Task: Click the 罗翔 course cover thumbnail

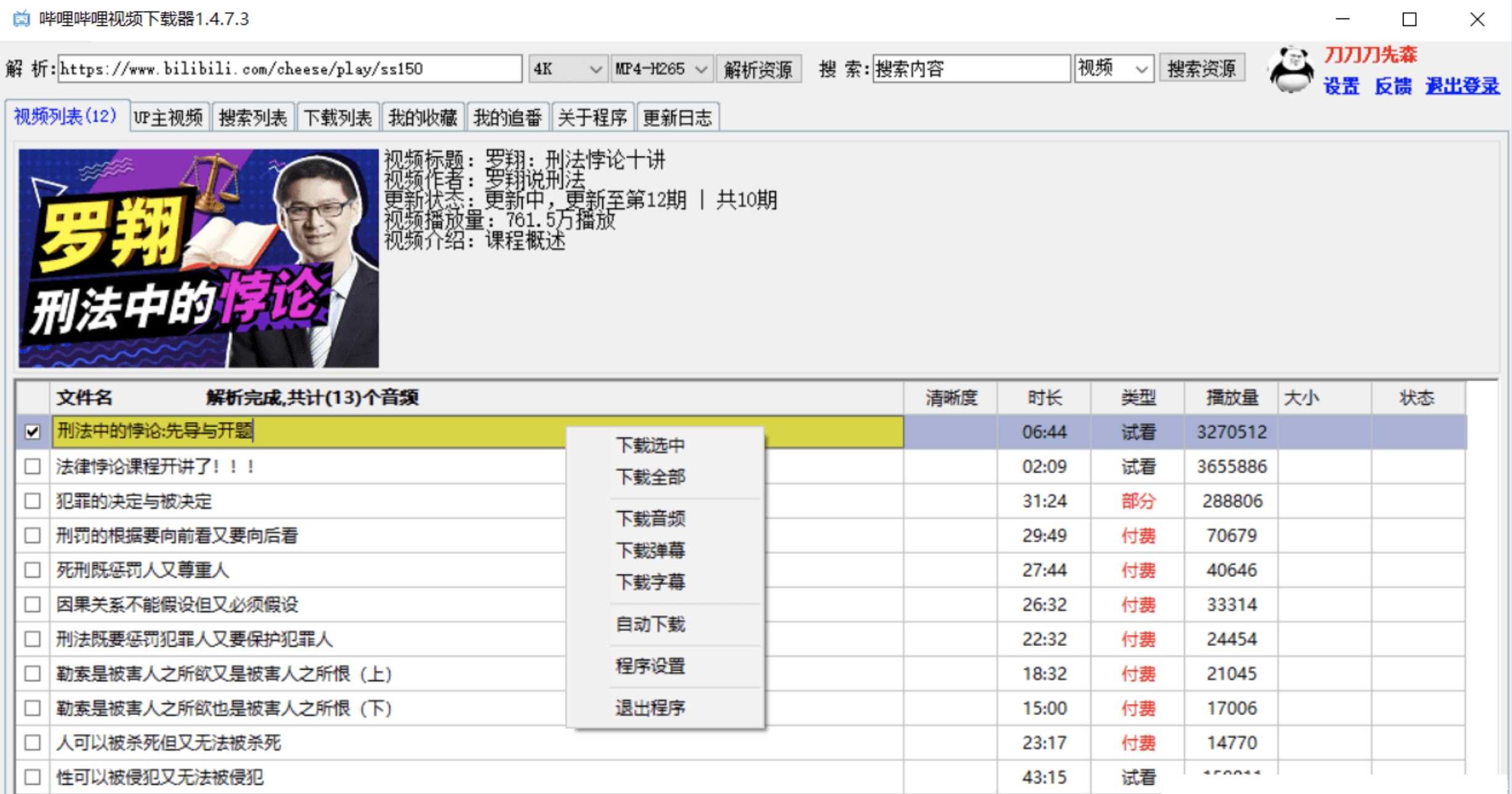Action: click(x=199, y=258)
